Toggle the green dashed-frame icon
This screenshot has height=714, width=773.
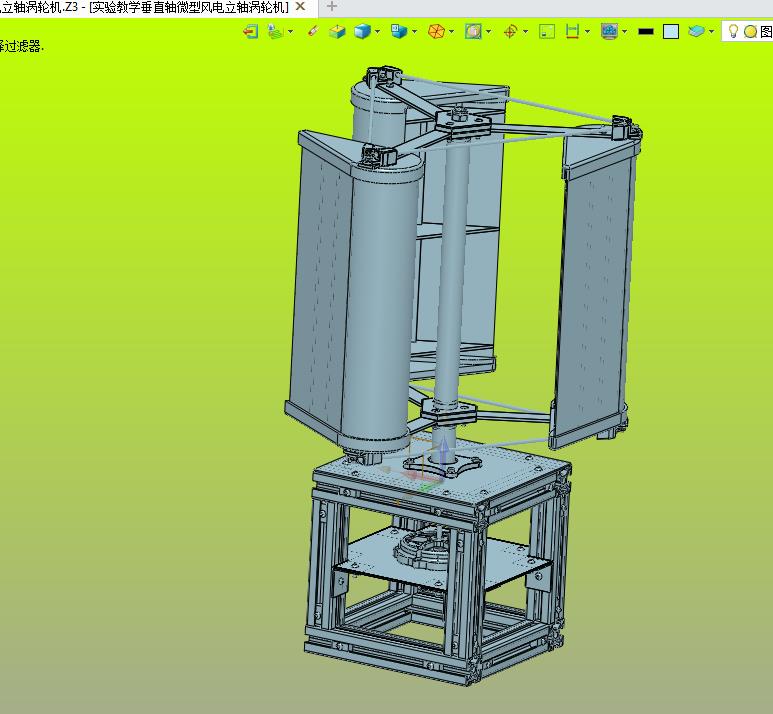[547, 31]
